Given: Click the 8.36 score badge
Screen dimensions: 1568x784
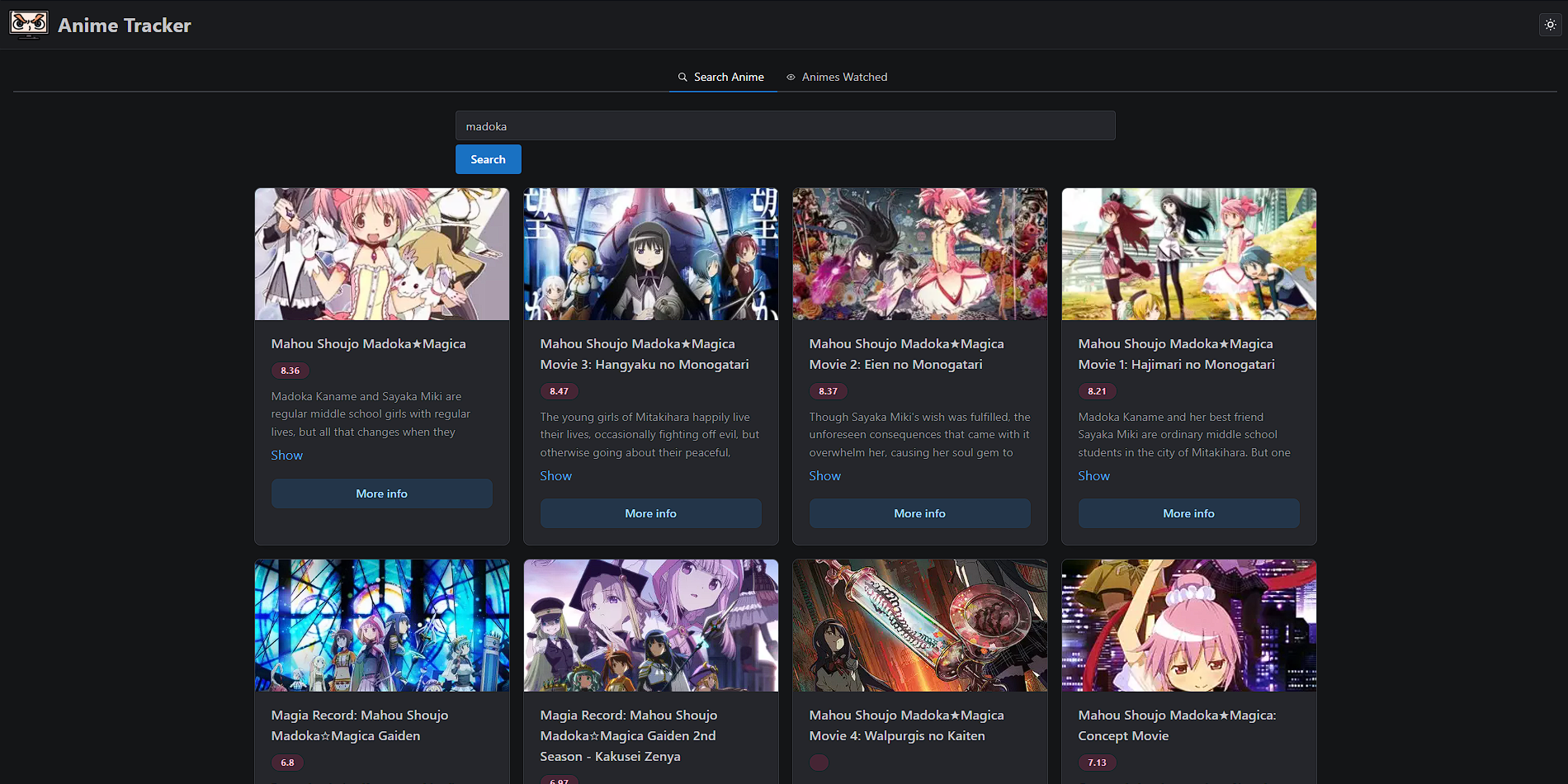Looking at the screenshot, I should coord(290,371).
